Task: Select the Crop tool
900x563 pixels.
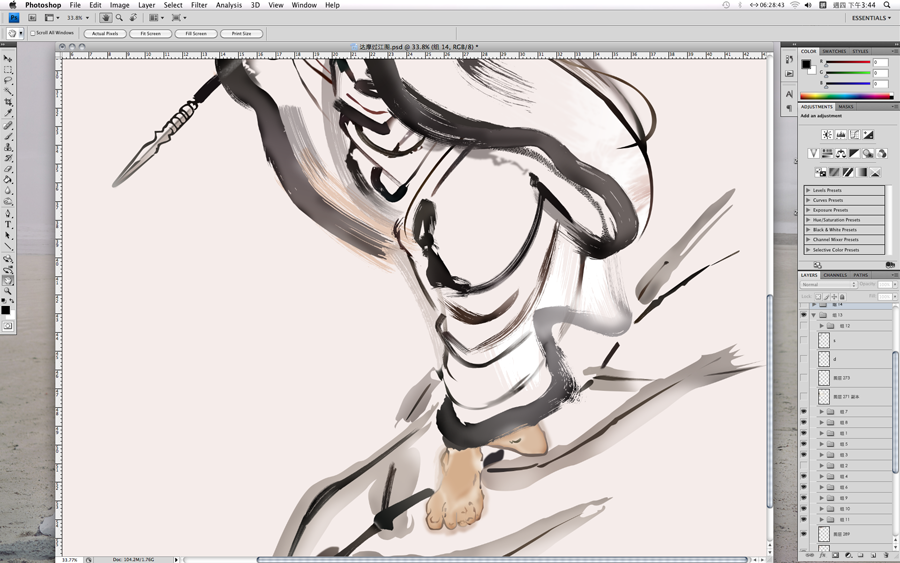Action: click(7, 102)
